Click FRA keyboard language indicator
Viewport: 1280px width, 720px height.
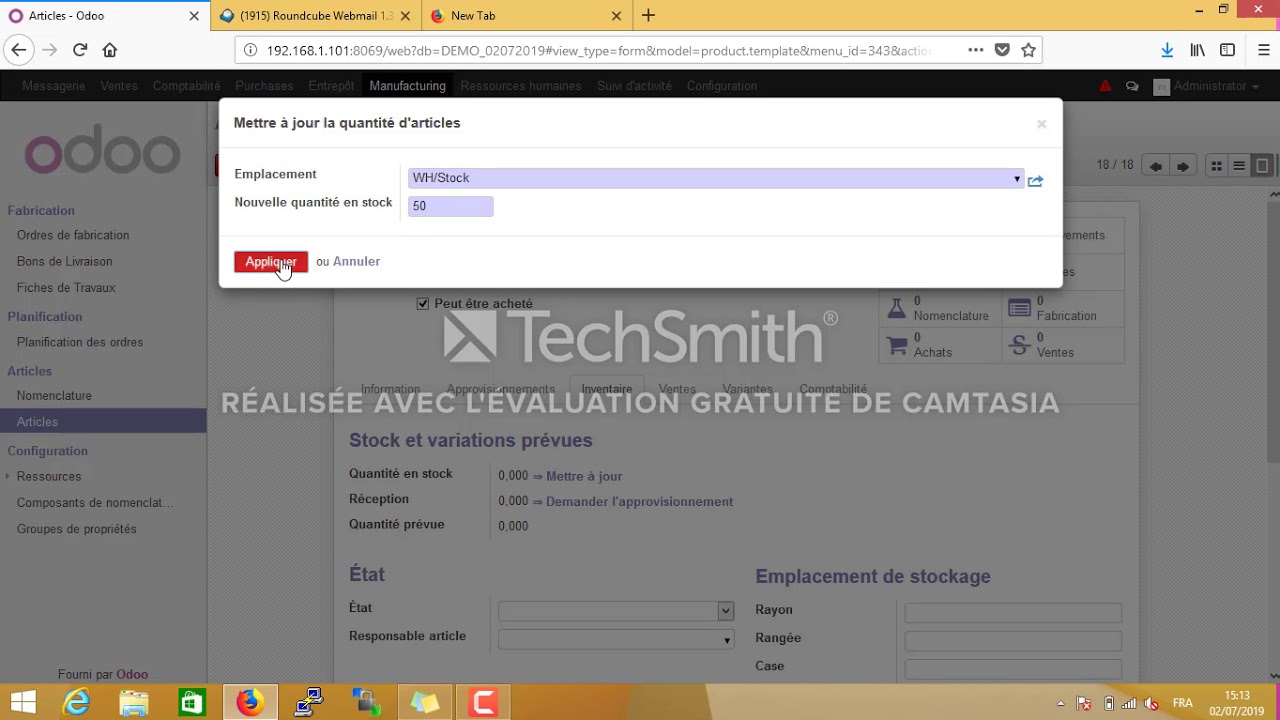tap(1182, 703)
